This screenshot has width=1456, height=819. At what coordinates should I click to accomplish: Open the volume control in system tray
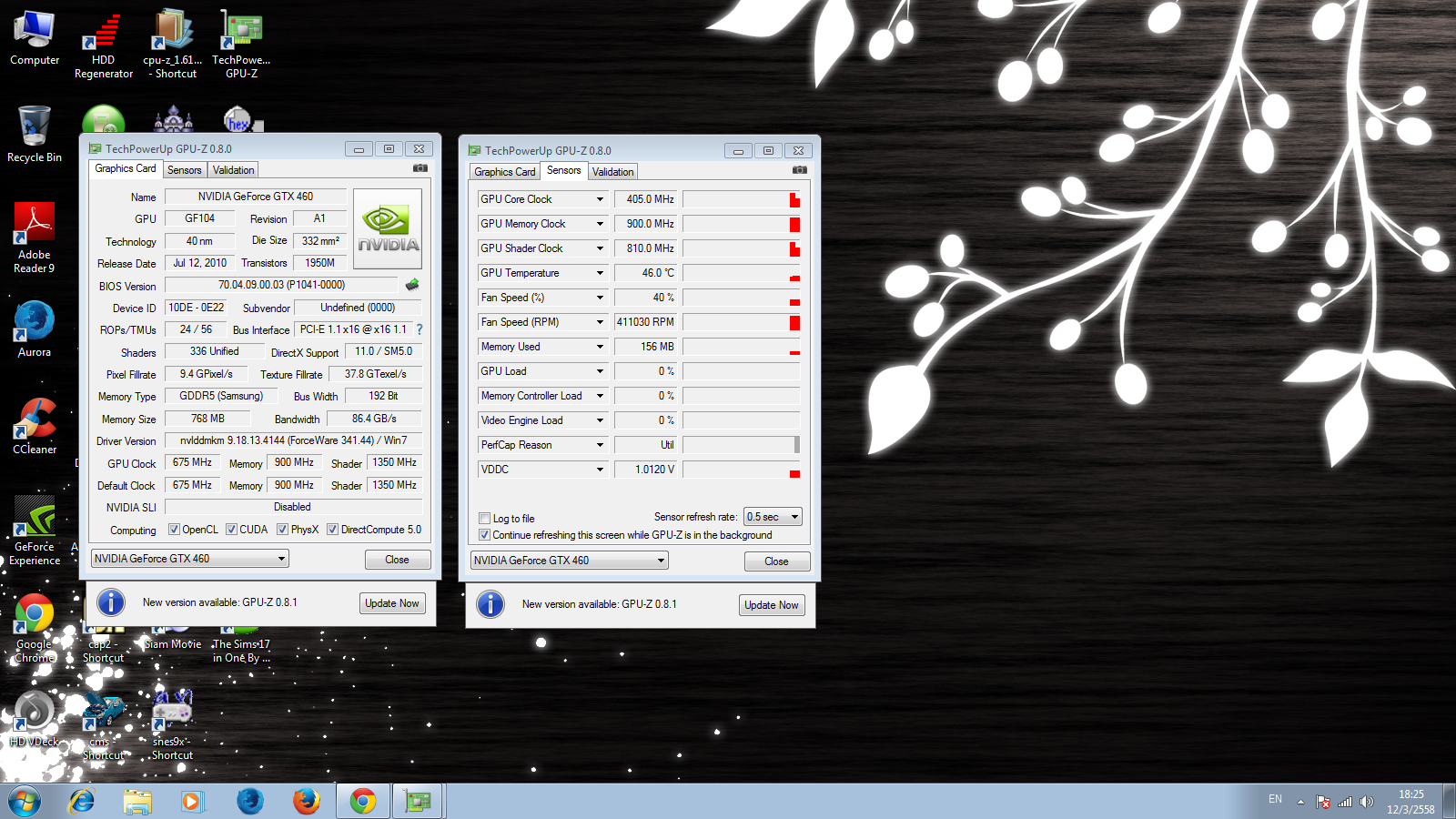(1366, 802)
